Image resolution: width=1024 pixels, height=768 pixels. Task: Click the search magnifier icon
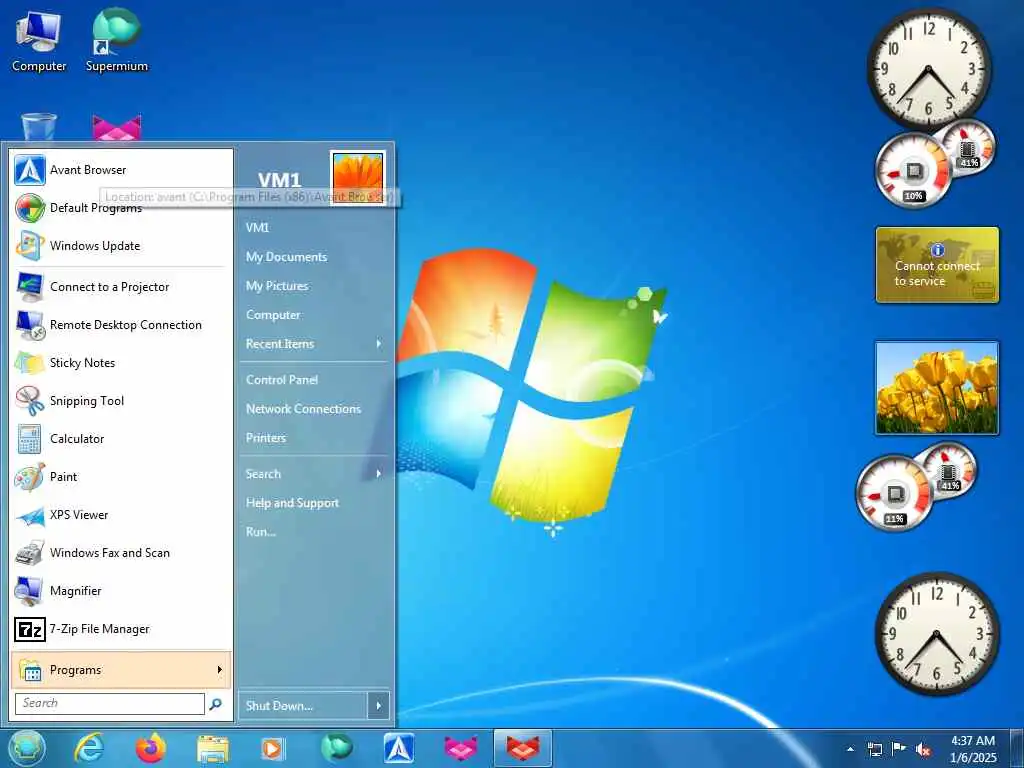pyautogui.click(x=216, y=703)
